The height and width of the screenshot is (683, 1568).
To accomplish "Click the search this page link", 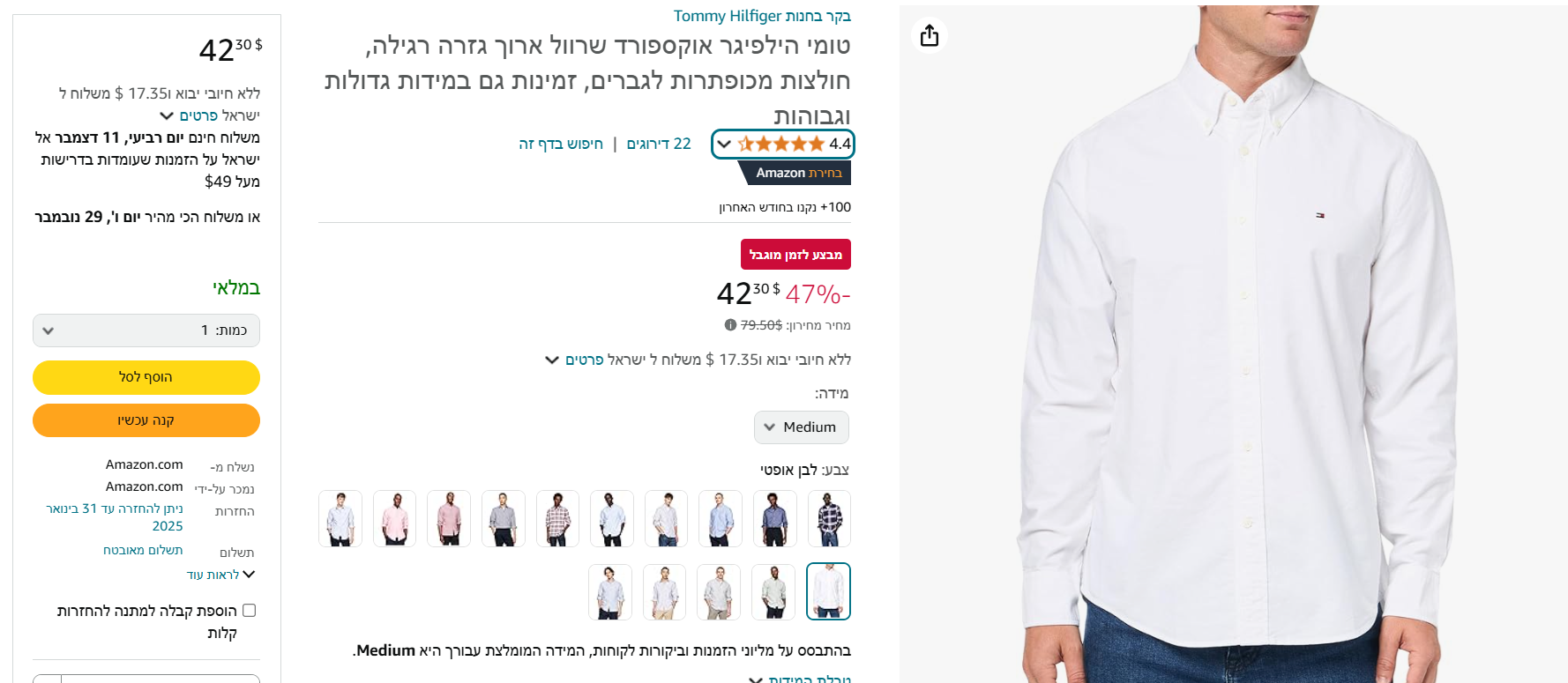I will coord(561,144).
